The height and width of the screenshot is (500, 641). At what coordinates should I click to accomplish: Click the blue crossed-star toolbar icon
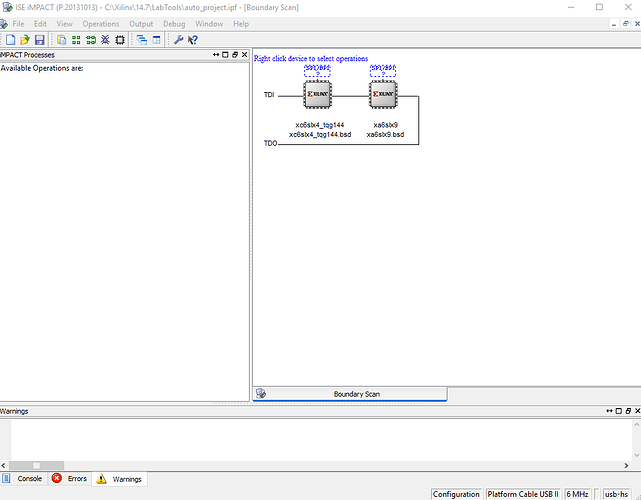pyautogui.click(x=105, y=40)
